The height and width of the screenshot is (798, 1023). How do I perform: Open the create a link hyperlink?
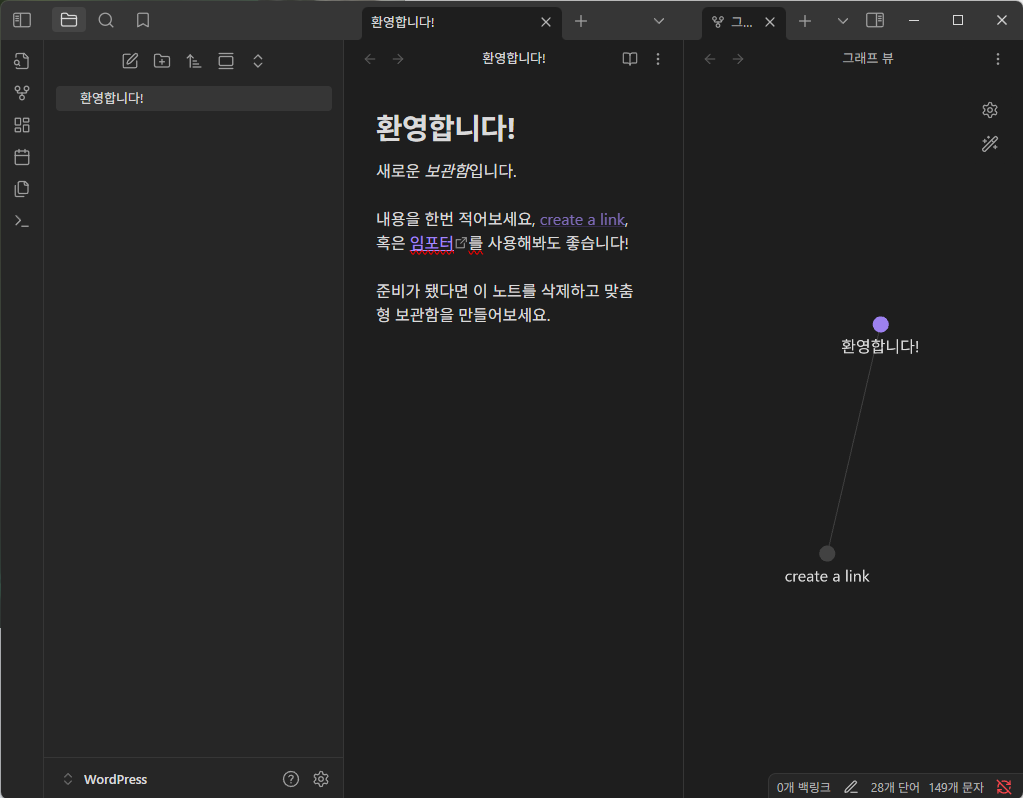click(582, 219)
